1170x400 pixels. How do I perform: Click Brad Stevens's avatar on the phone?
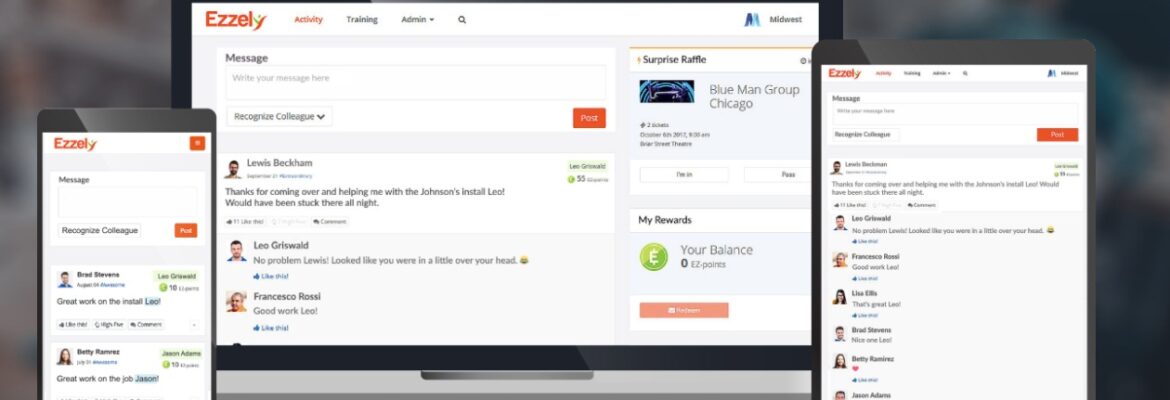[x=65, y=279]
